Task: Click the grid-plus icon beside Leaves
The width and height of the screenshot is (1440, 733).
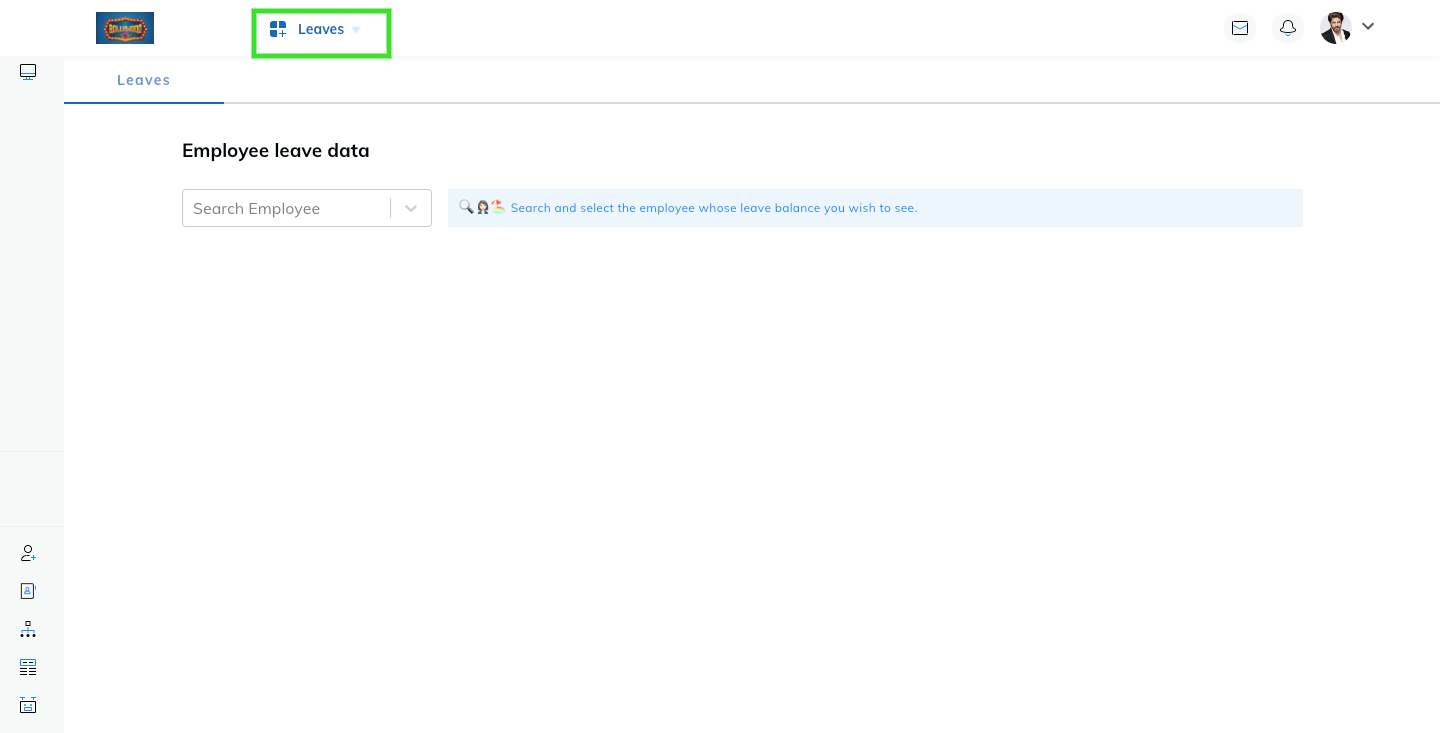Action: 278,30
